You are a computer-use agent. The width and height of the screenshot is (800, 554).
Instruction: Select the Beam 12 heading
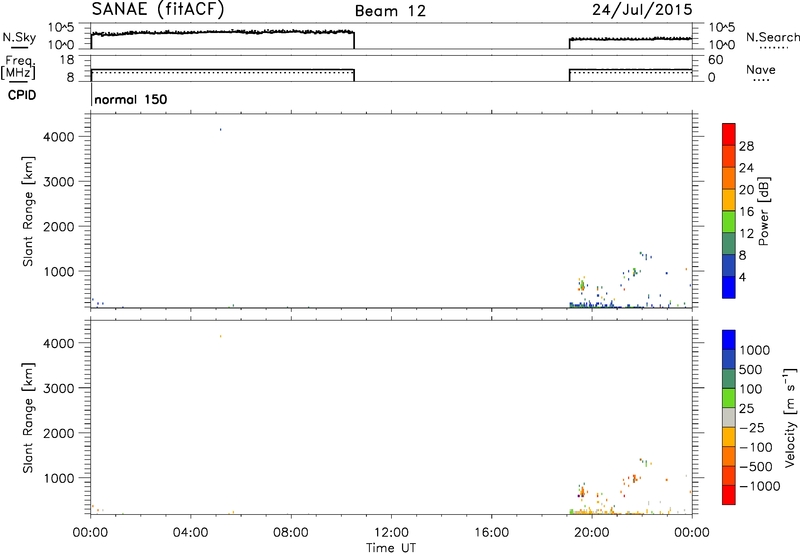pos(390,11)
